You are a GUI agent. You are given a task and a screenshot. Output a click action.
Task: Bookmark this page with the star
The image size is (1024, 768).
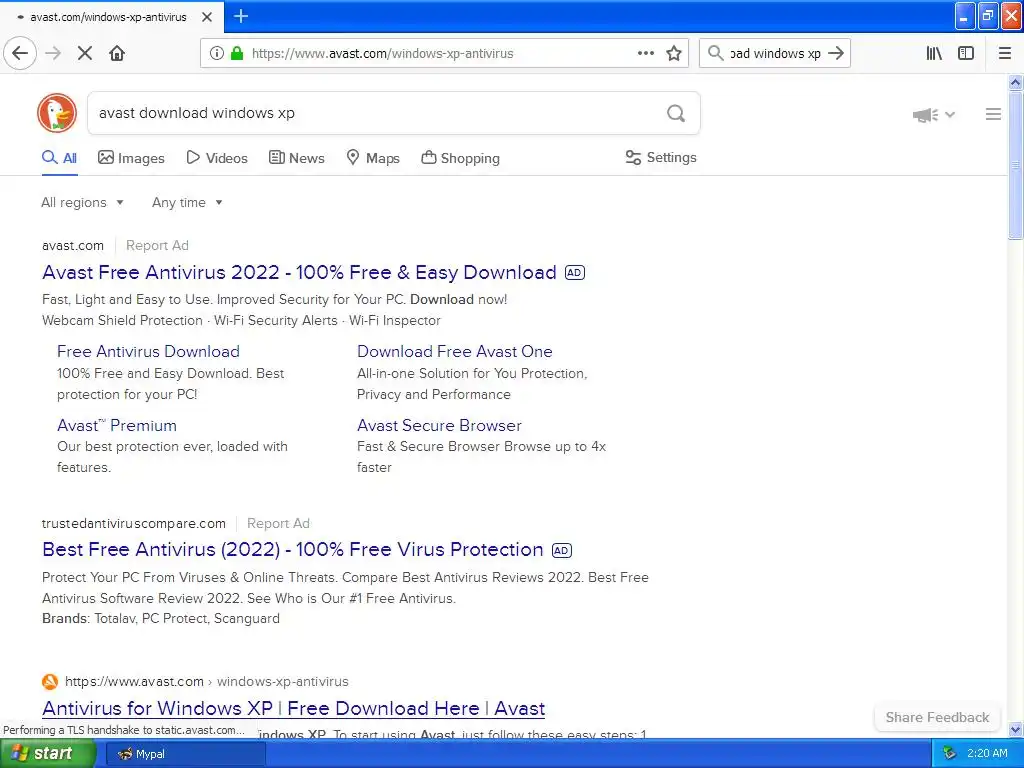coord(674,53)
